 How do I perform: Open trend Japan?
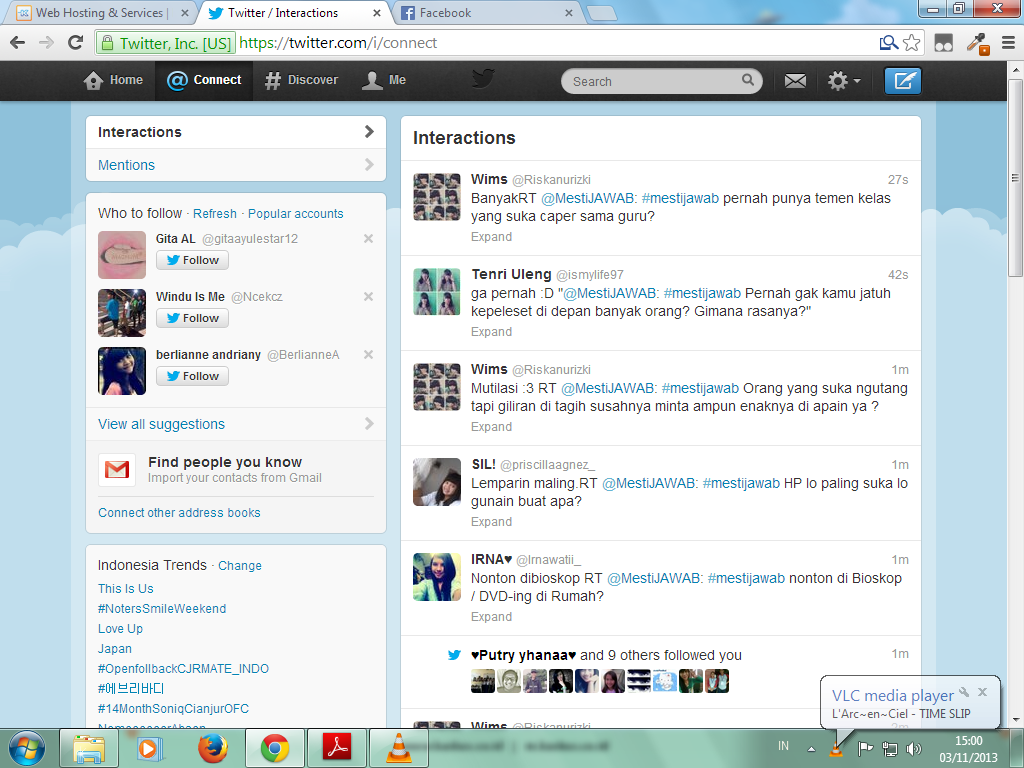point(115,648)
